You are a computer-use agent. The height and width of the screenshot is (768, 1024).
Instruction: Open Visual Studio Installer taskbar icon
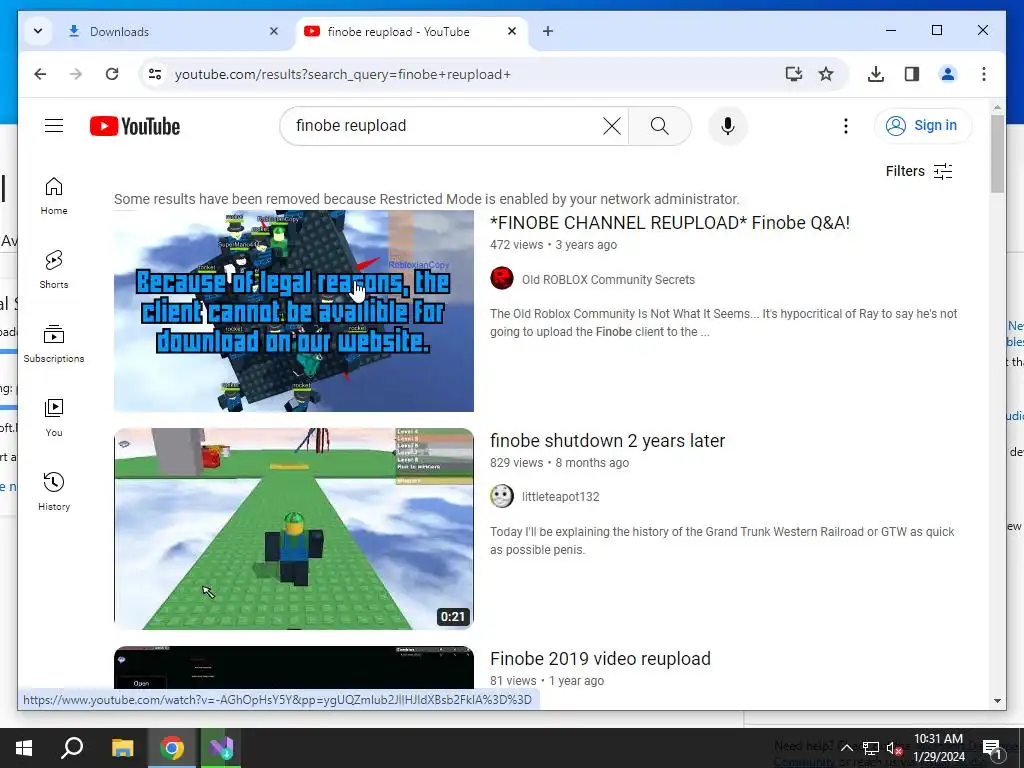221,748
